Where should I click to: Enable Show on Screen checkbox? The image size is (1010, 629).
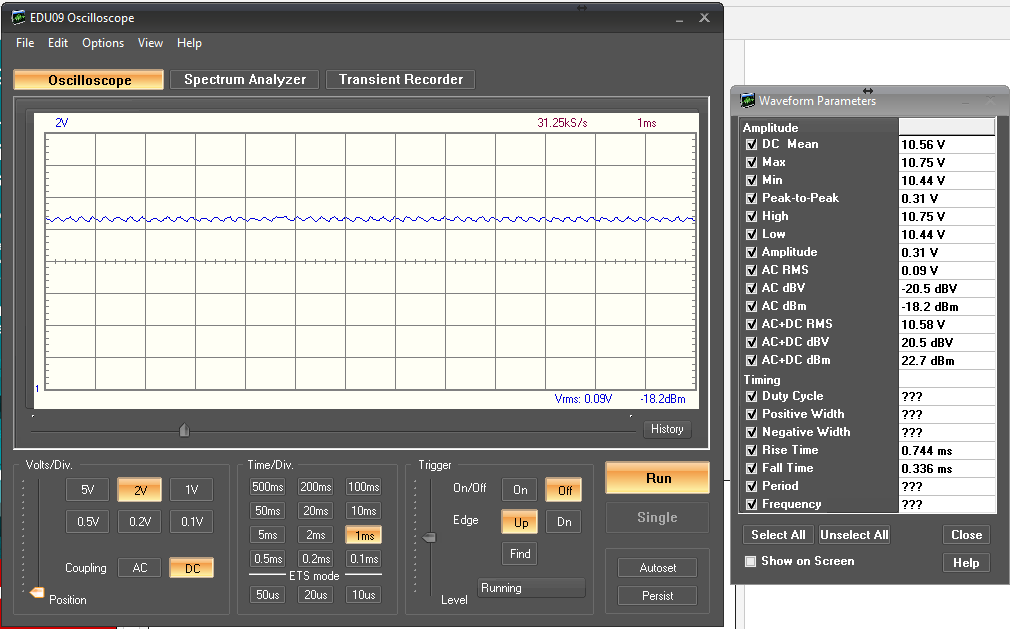pos(750,561)
